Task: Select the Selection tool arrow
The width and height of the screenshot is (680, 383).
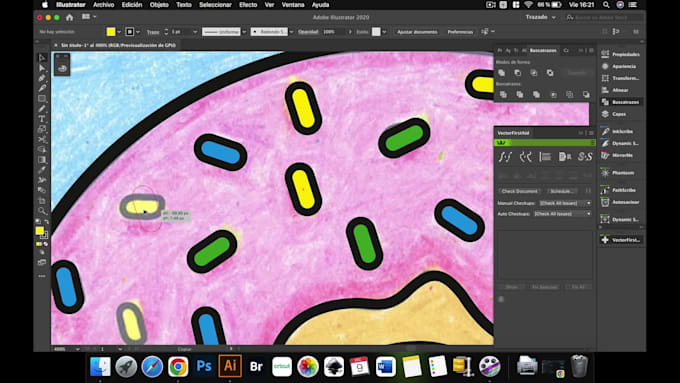Action: point(42,58)
